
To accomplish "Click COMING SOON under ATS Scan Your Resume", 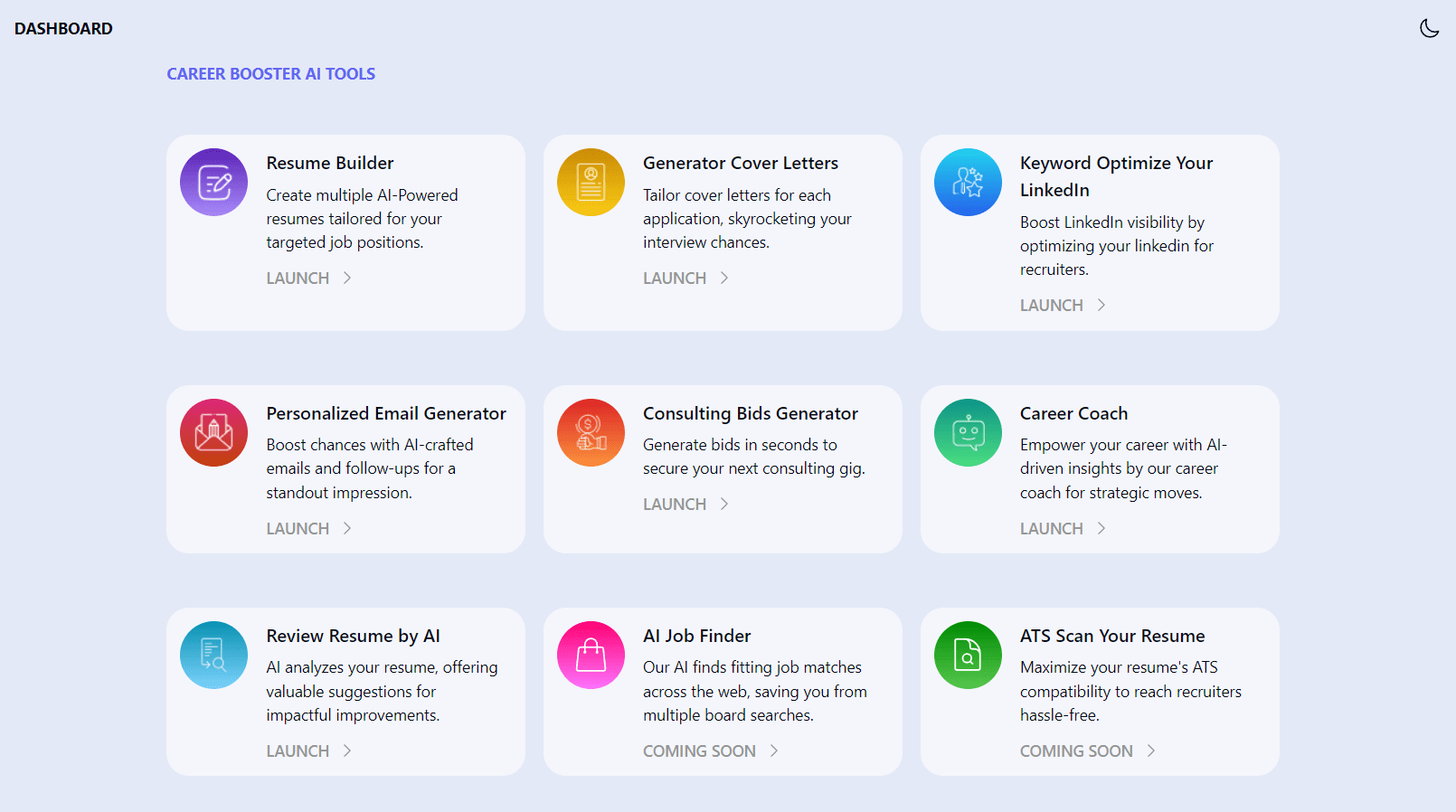I will coord(1076,751).
